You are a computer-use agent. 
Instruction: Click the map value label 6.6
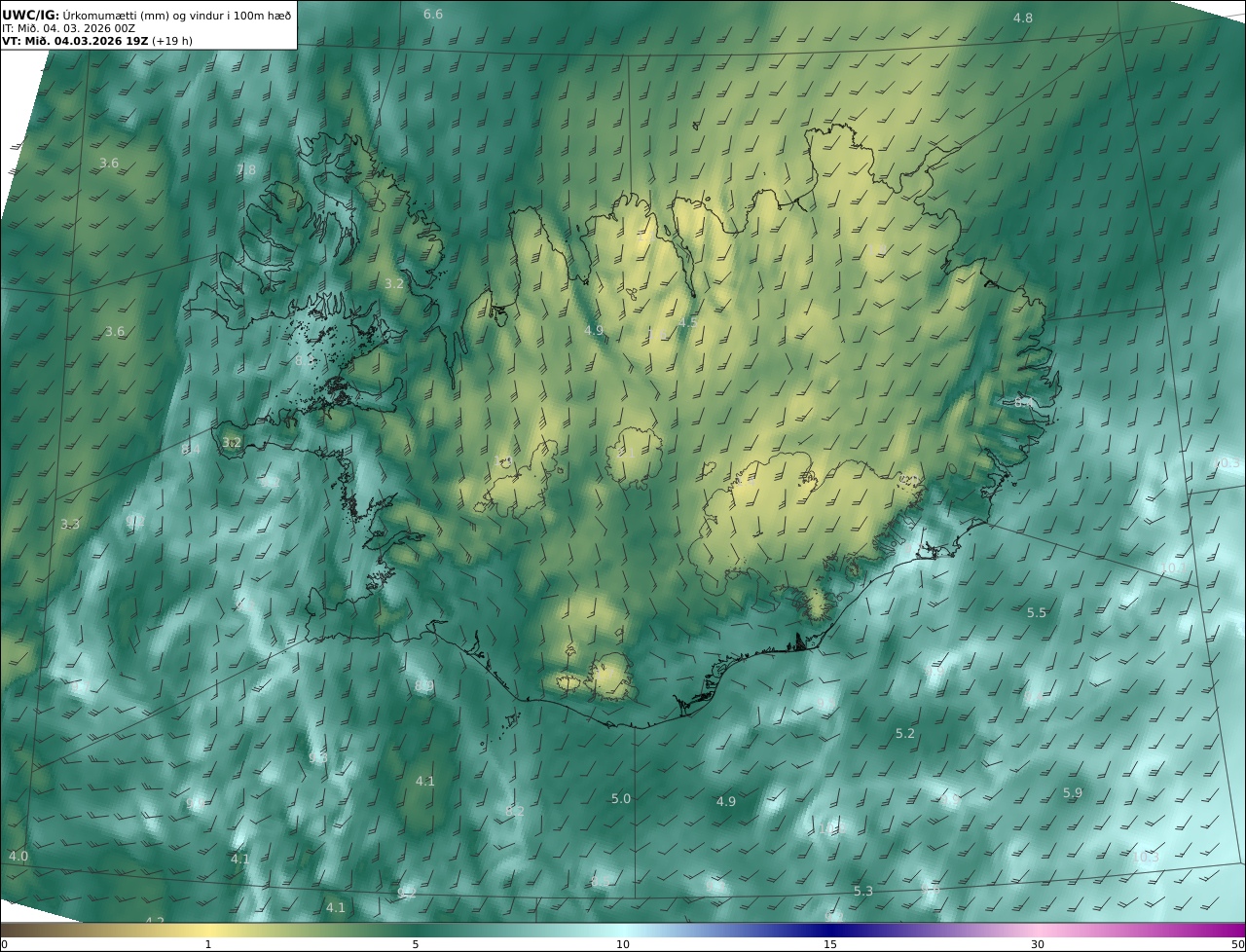point(433,14)
